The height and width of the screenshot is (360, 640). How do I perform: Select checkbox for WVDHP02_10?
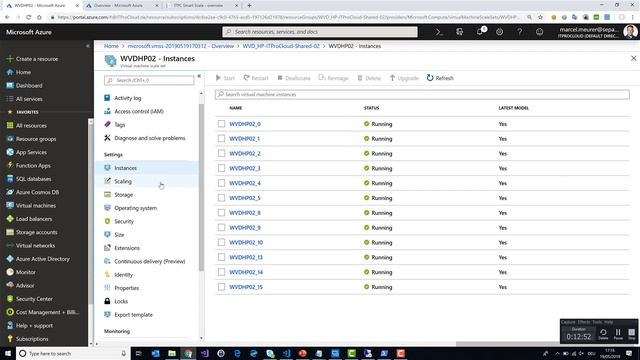click(x=221, y=242)
